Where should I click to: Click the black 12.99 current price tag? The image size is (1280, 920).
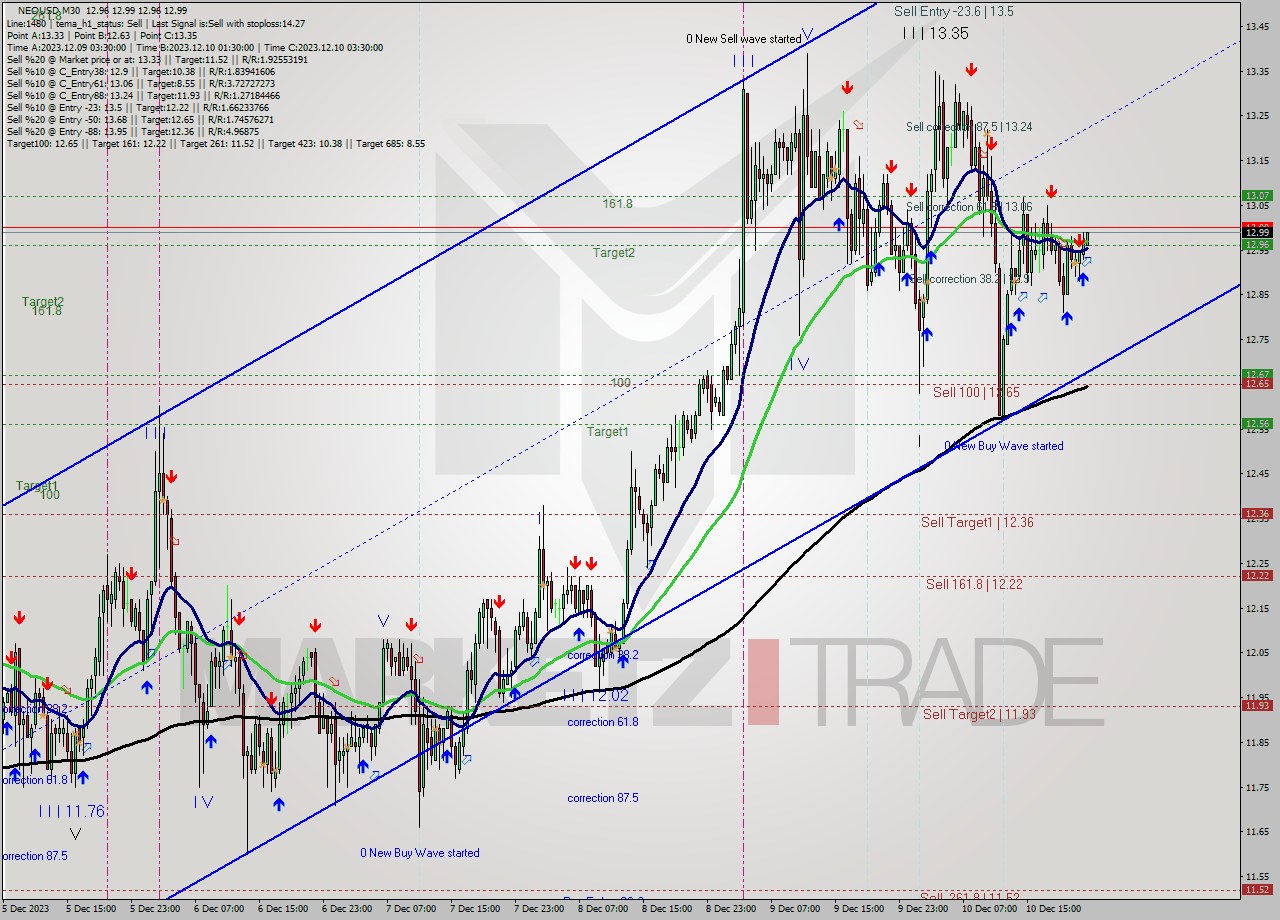coord(1257,232)
